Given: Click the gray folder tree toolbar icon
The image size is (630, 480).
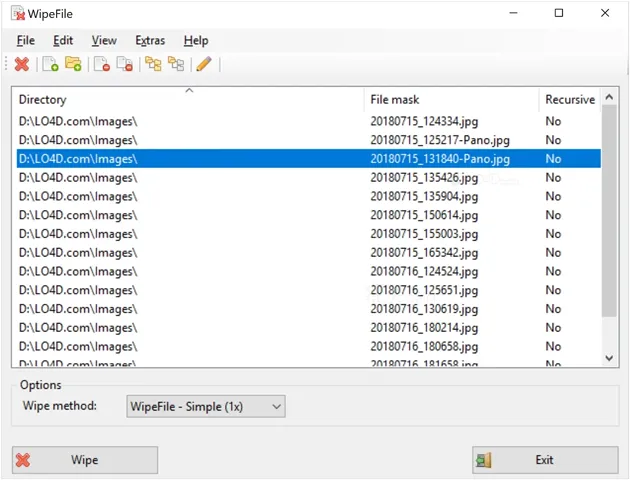Looking at the screenshot, I should pyautogui.click(x=176, y=64).
